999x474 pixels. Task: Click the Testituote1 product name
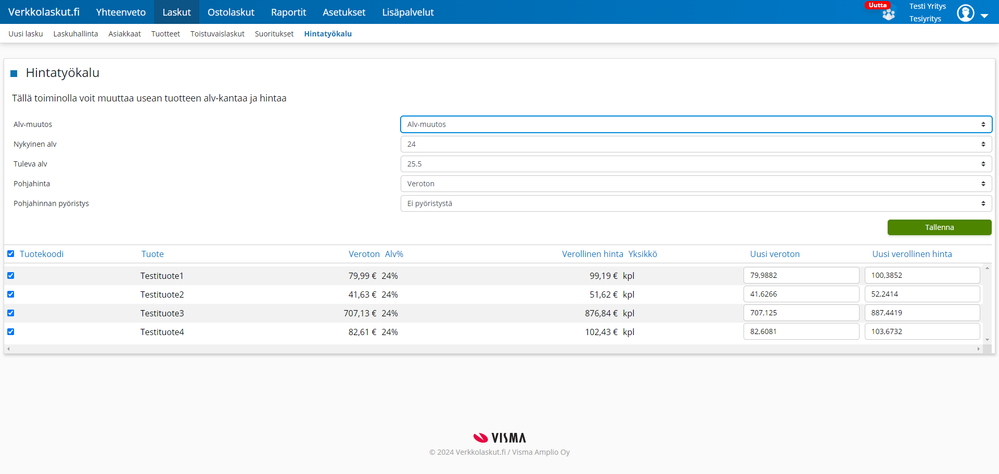tap(162, 276)
